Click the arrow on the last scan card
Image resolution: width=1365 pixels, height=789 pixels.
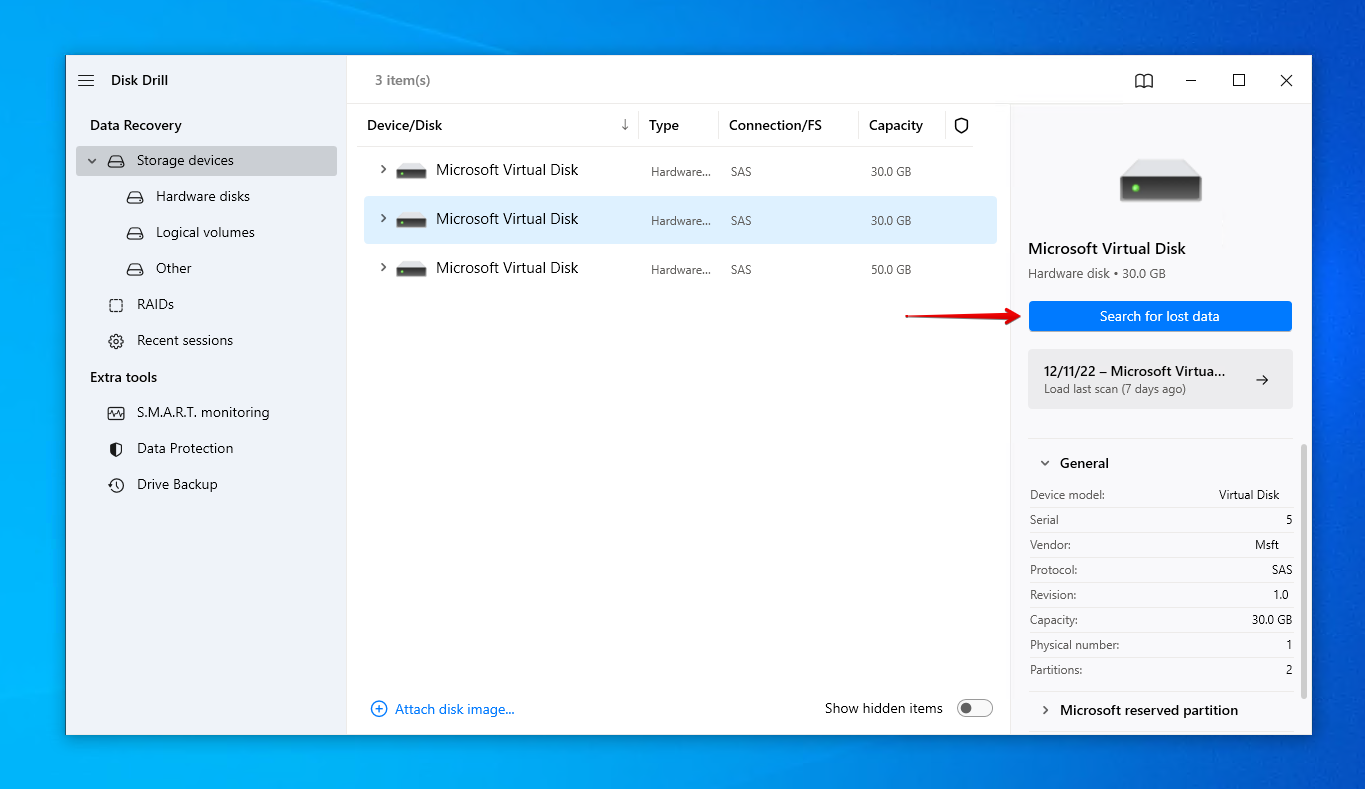click(x=1262, y=380)
